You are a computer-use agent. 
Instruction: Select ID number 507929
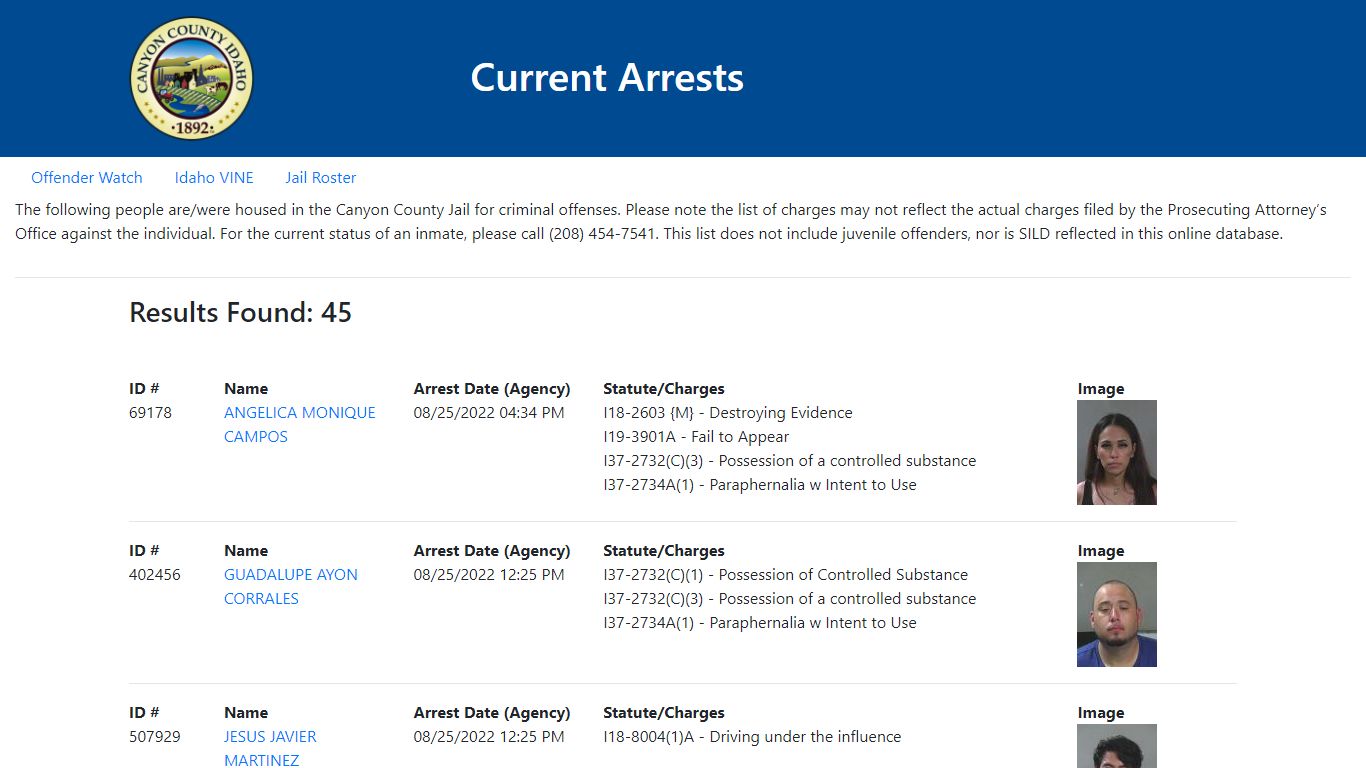coord(155,737)
